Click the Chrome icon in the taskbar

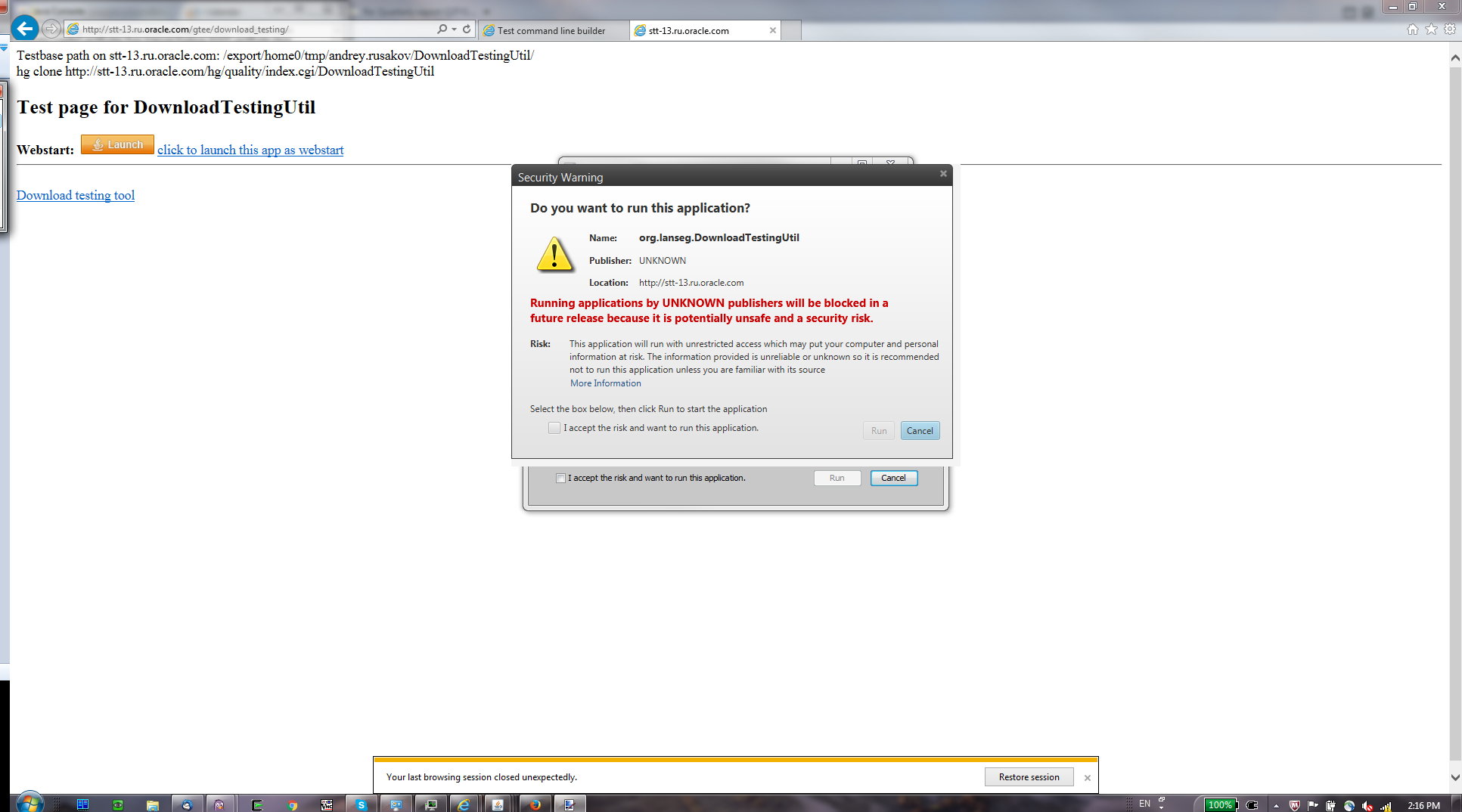point(292,804)
